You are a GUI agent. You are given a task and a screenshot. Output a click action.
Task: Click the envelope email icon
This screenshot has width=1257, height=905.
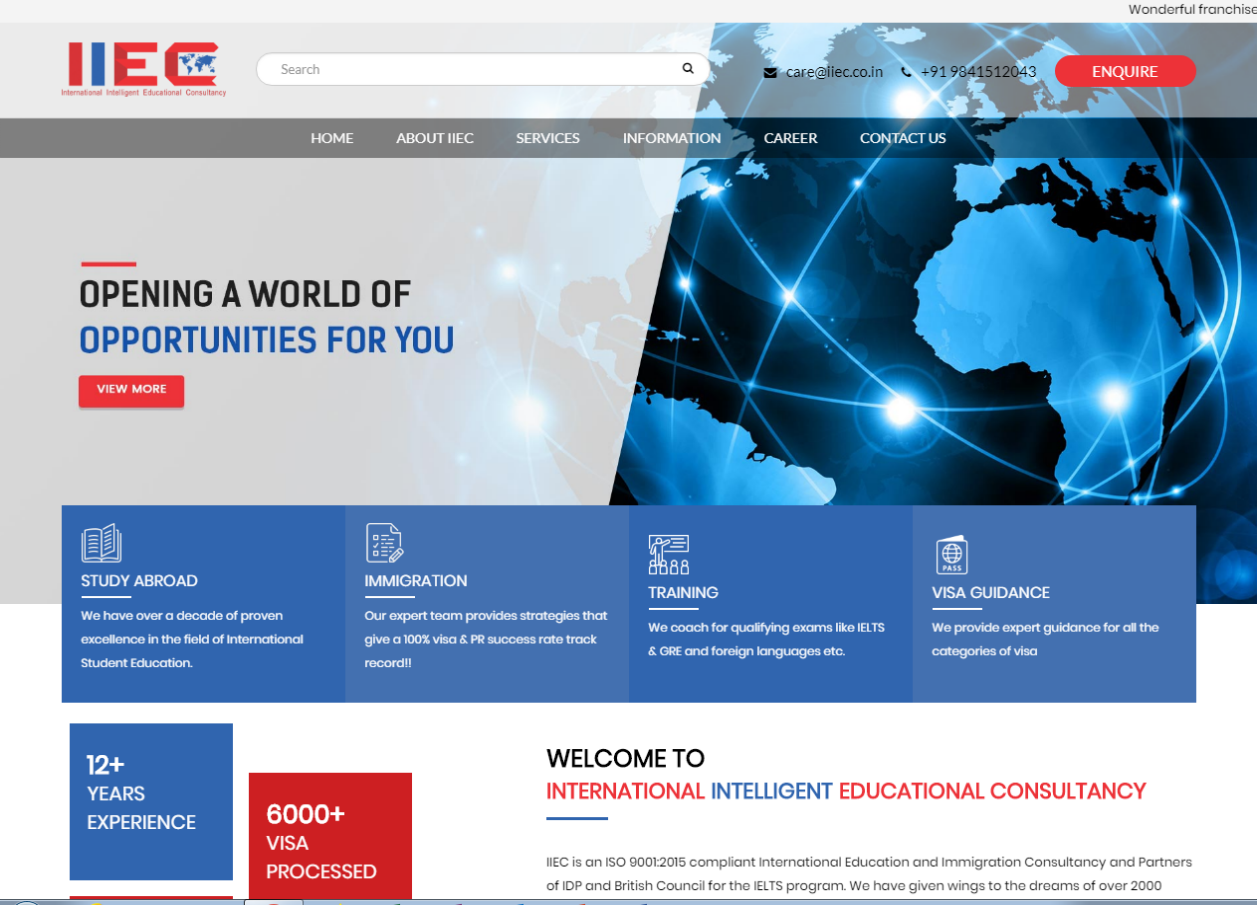point(770,72)
